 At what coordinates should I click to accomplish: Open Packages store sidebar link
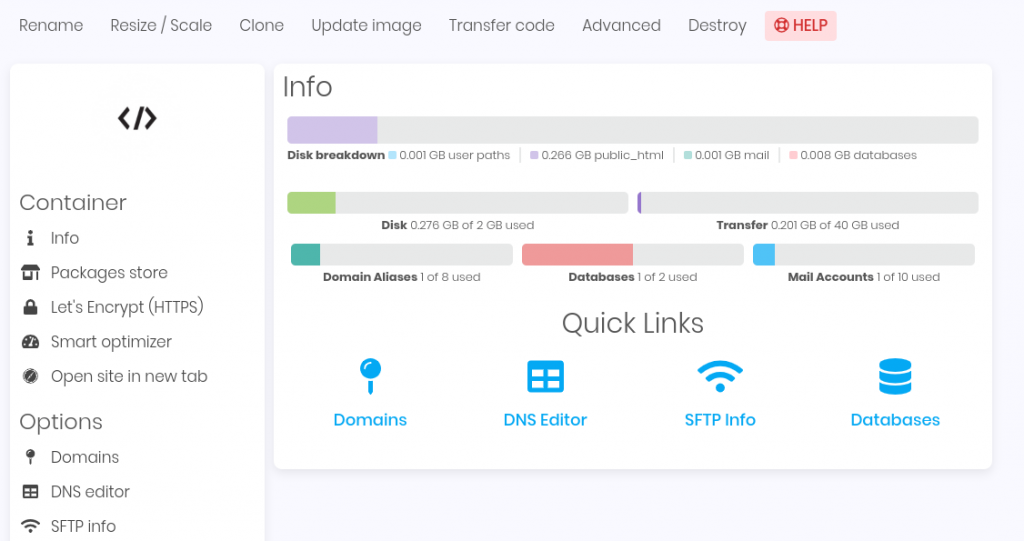(x=109, y=272)
